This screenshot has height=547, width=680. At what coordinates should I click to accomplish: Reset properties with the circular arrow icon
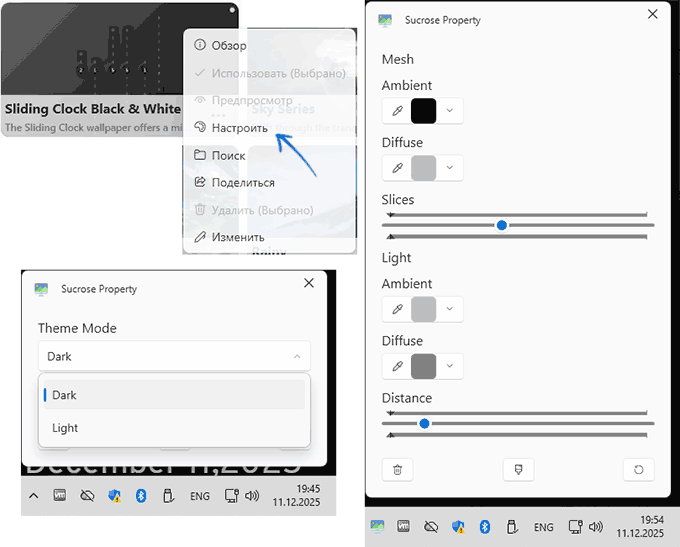coord(638,468)
